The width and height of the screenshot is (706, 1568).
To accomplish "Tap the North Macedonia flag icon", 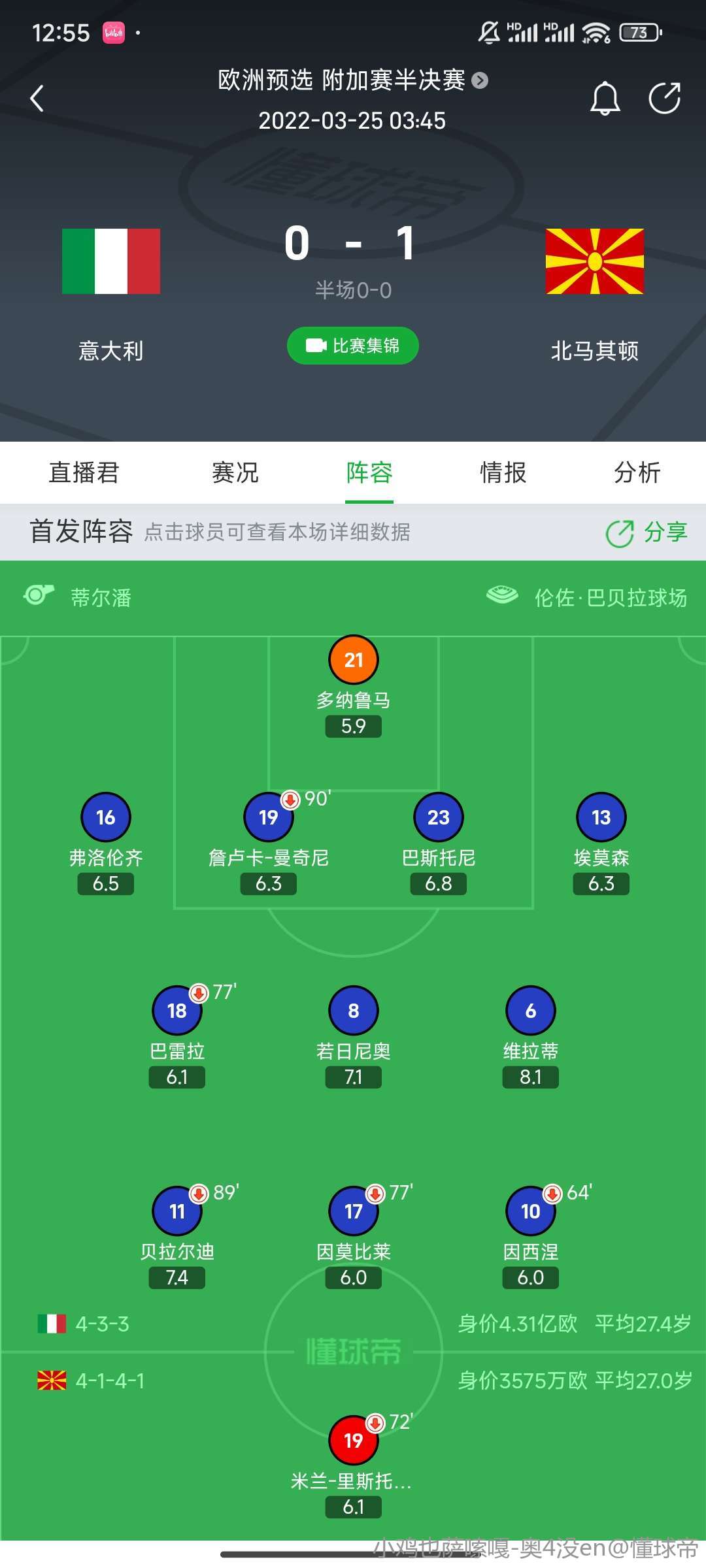I will click(x=595, y=261).
